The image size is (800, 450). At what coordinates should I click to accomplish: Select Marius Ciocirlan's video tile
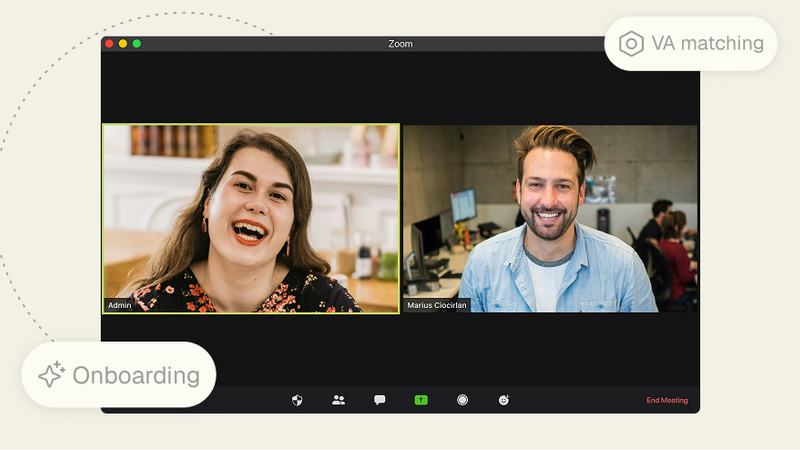[550, 218]
